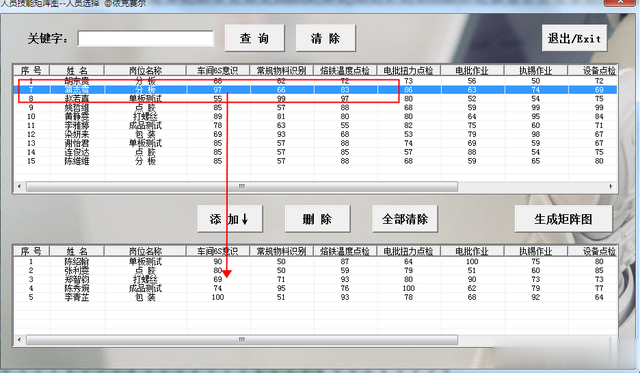Click the 清除 clear button
Viewport: 640px width, 373px height.
point(325,38)
